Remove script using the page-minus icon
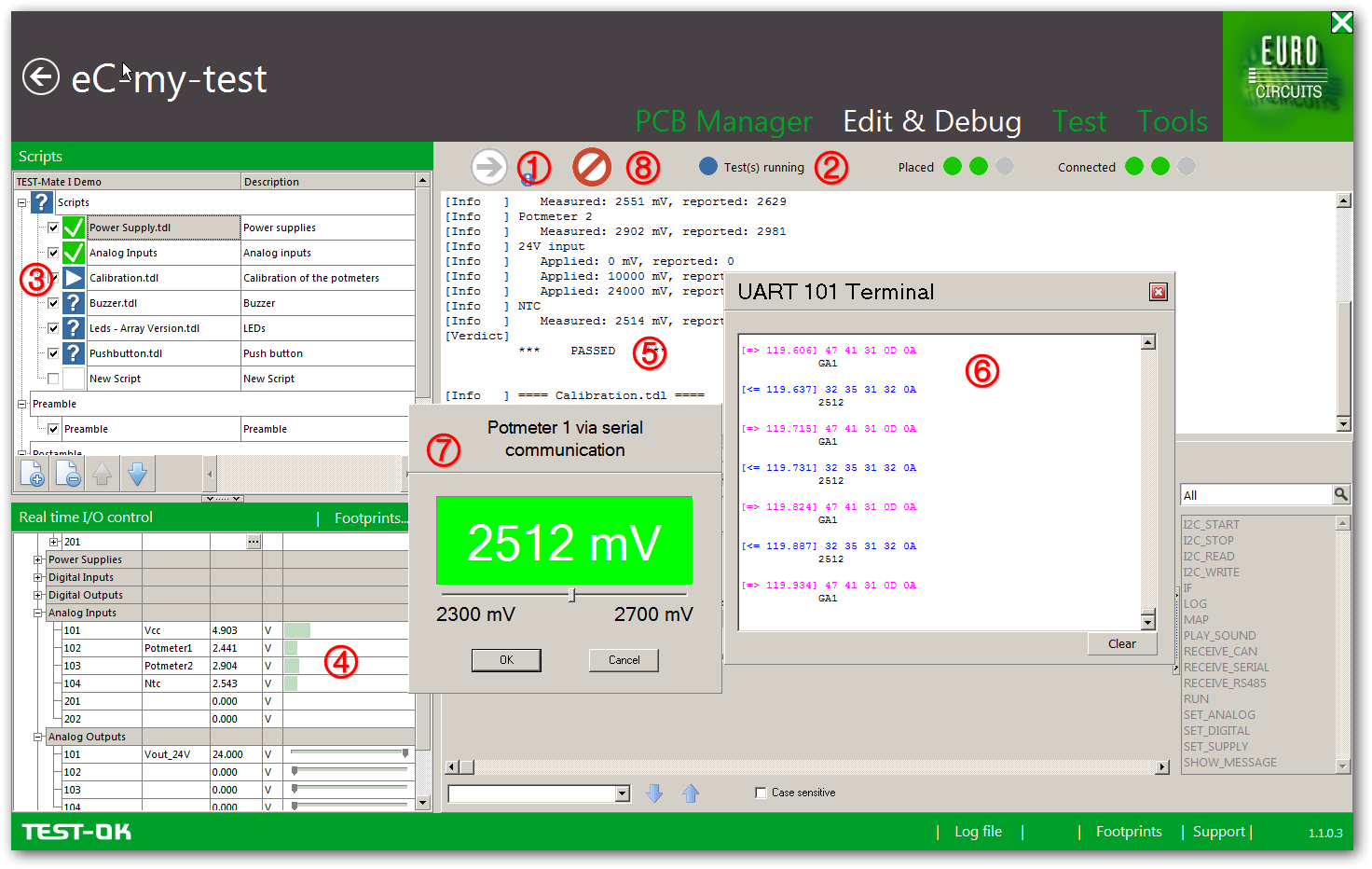The height and width of the screenshot is (869, 1372). pyautogui.click(x=67, y=474)
